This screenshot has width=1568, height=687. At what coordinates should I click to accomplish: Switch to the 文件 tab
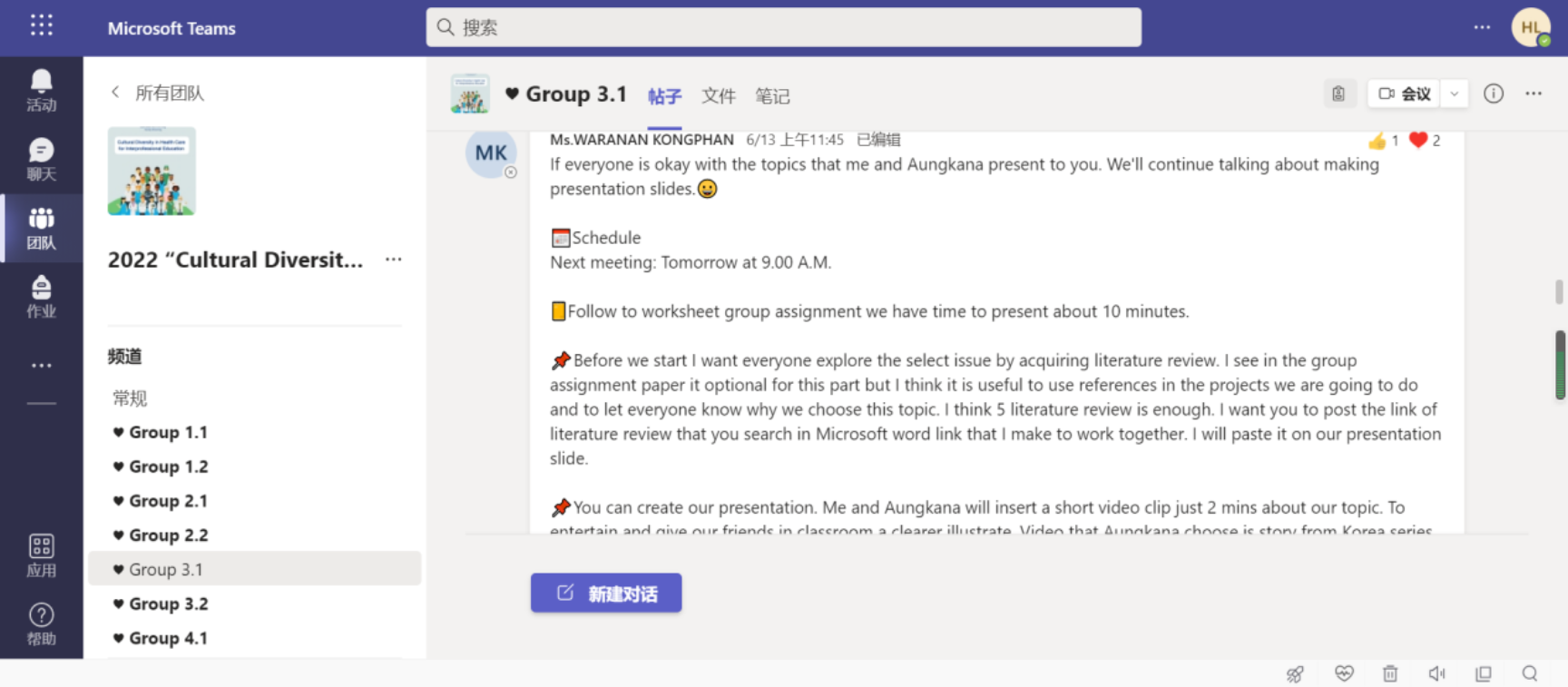(x=718, y=95)
